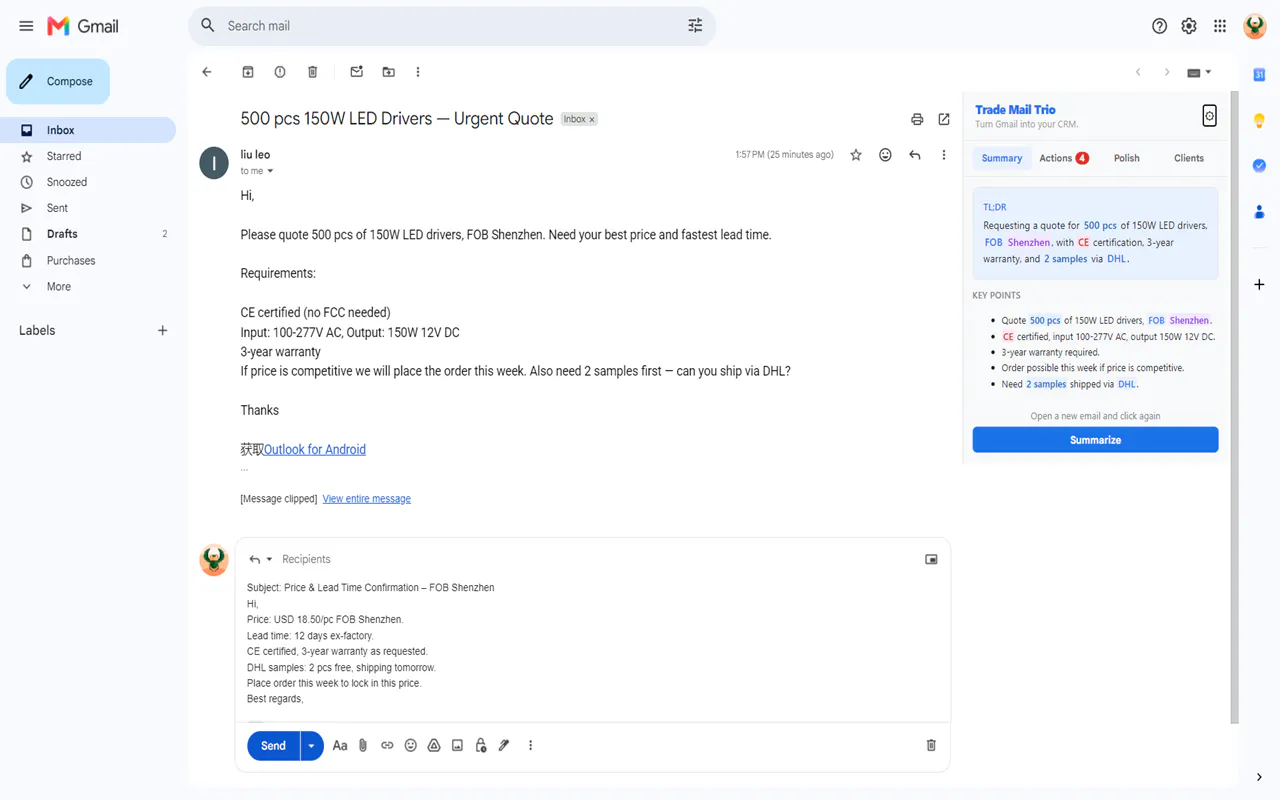The width and height of the screenshot is (1280, 800).
Task: Get add-ons plus icon
Action: click(1259, 285)
